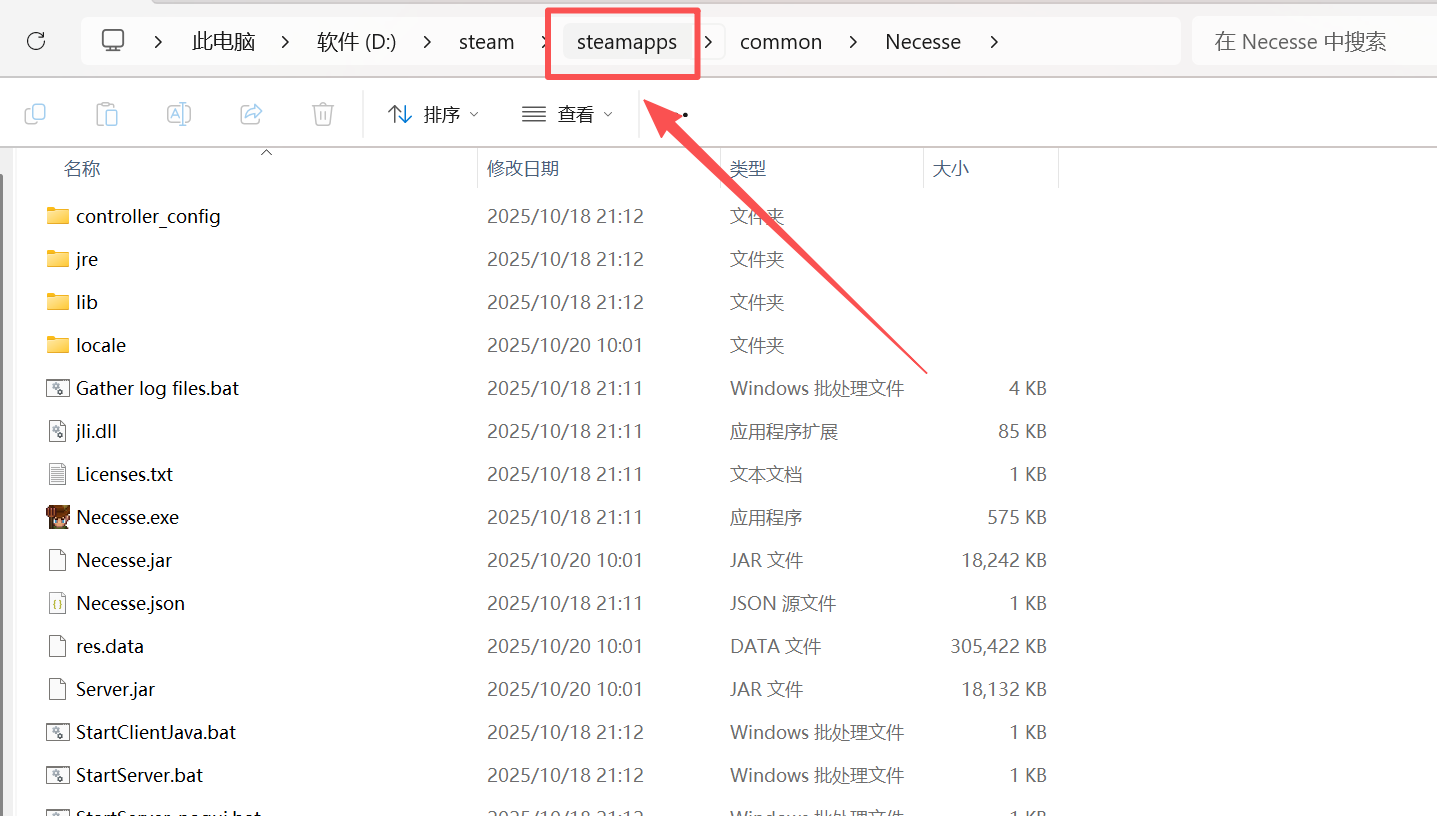This screenshot has width=1437, height=816.
Task: Expand the chevron after Necesse in the breadcrumb
Action: (x=993, y=42)
